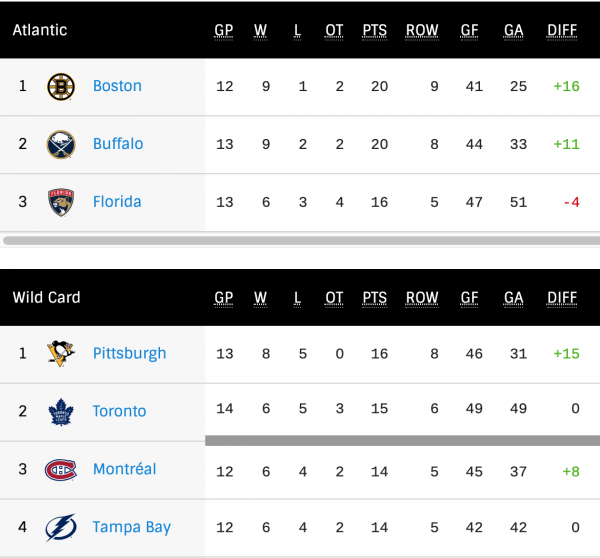
Task: Click the Toronto Maple Leafs logo
Action: pos(61,411)
